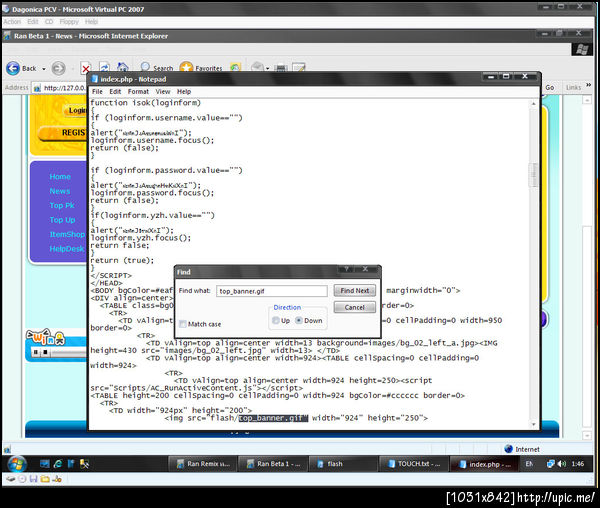Image resolution: width=600 pixels, height=508 pixels.
Task: Click the Top Pk link on the web page
Action: click(62, 205)
